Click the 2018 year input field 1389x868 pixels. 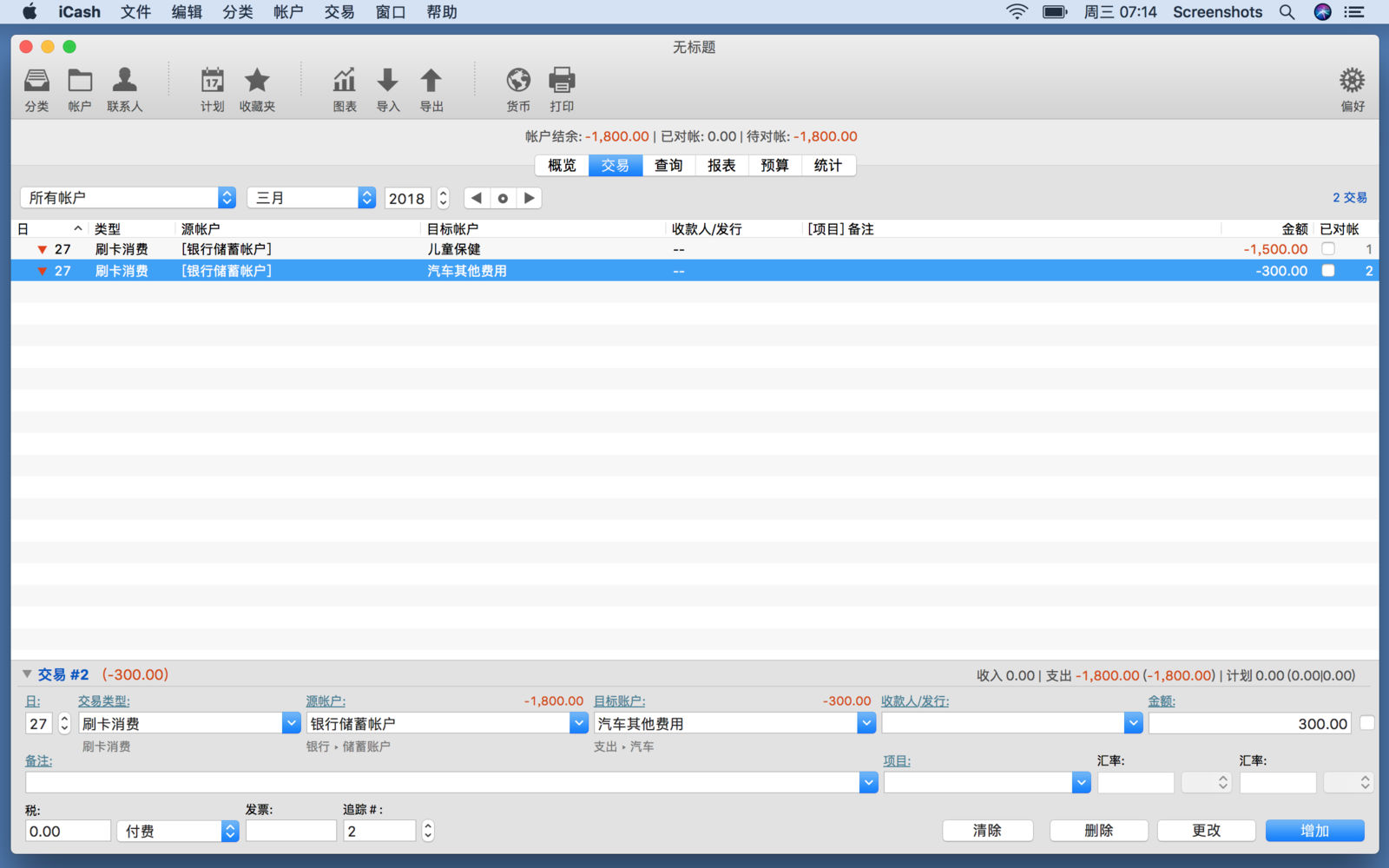(x=407, y=198)
